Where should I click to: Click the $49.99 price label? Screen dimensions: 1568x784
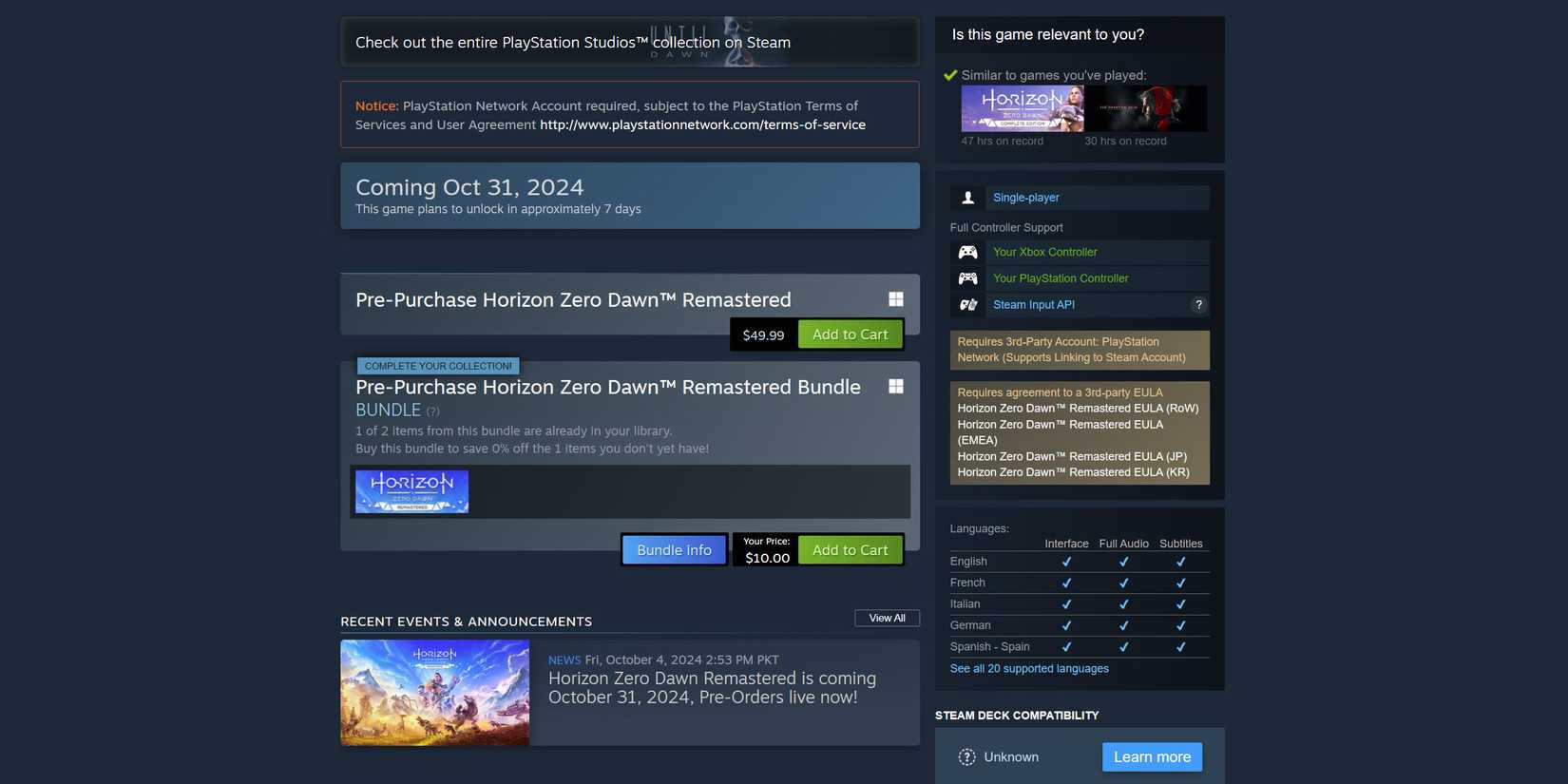click(x=764, y=335)
